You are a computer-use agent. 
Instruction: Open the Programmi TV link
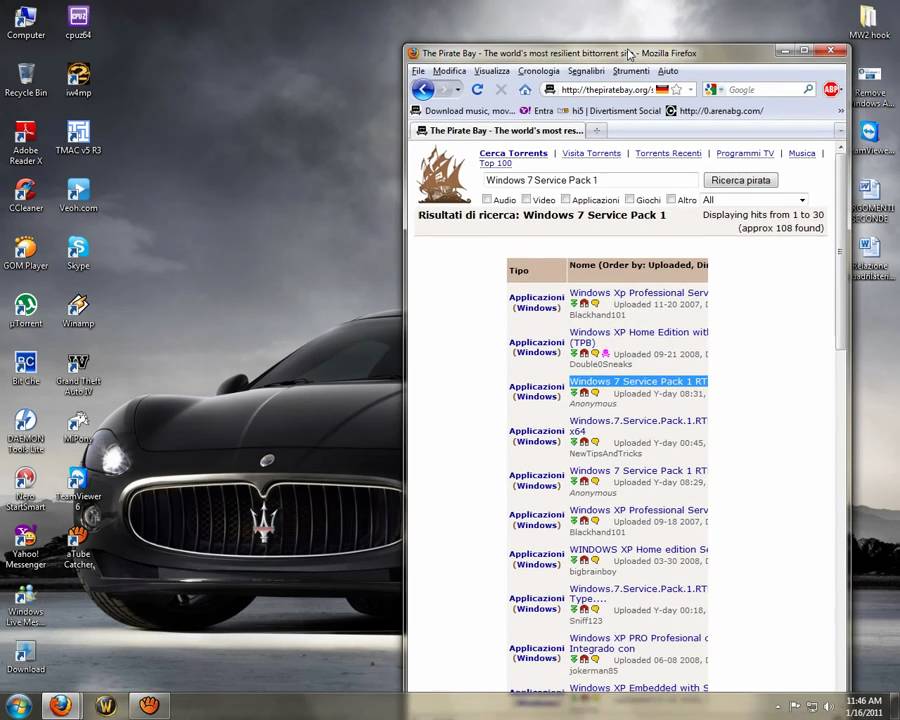(745, 153)
